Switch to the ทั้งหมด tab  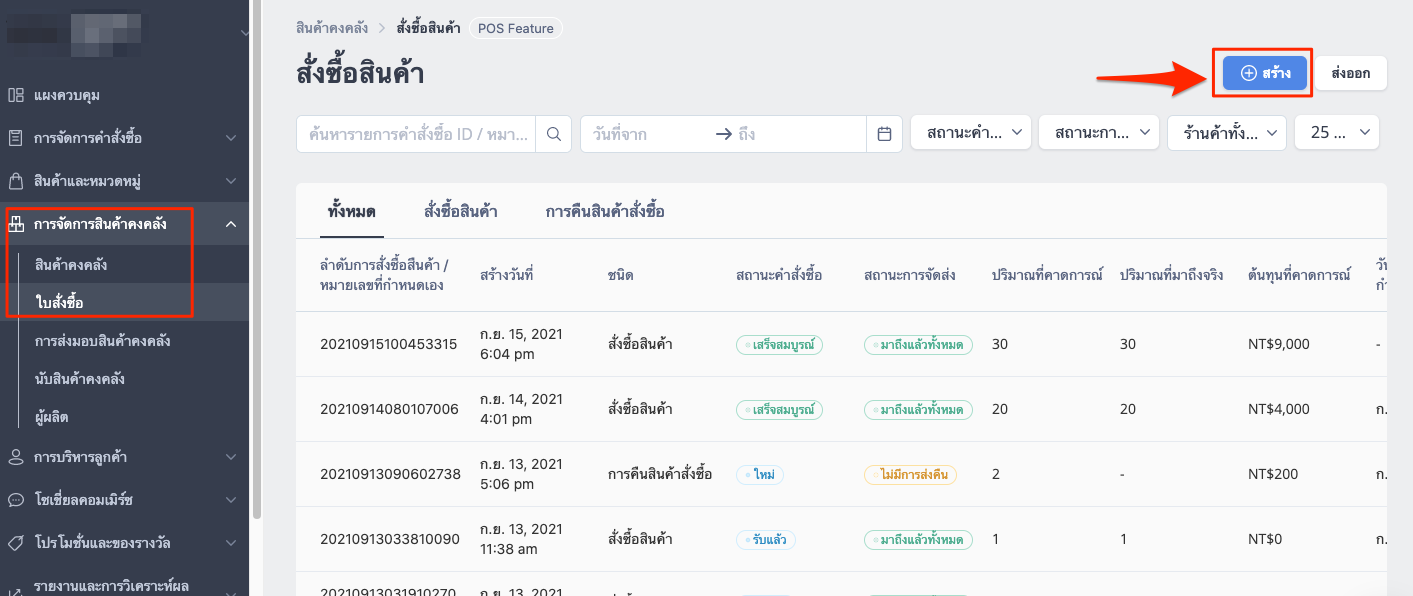point(351,211)
